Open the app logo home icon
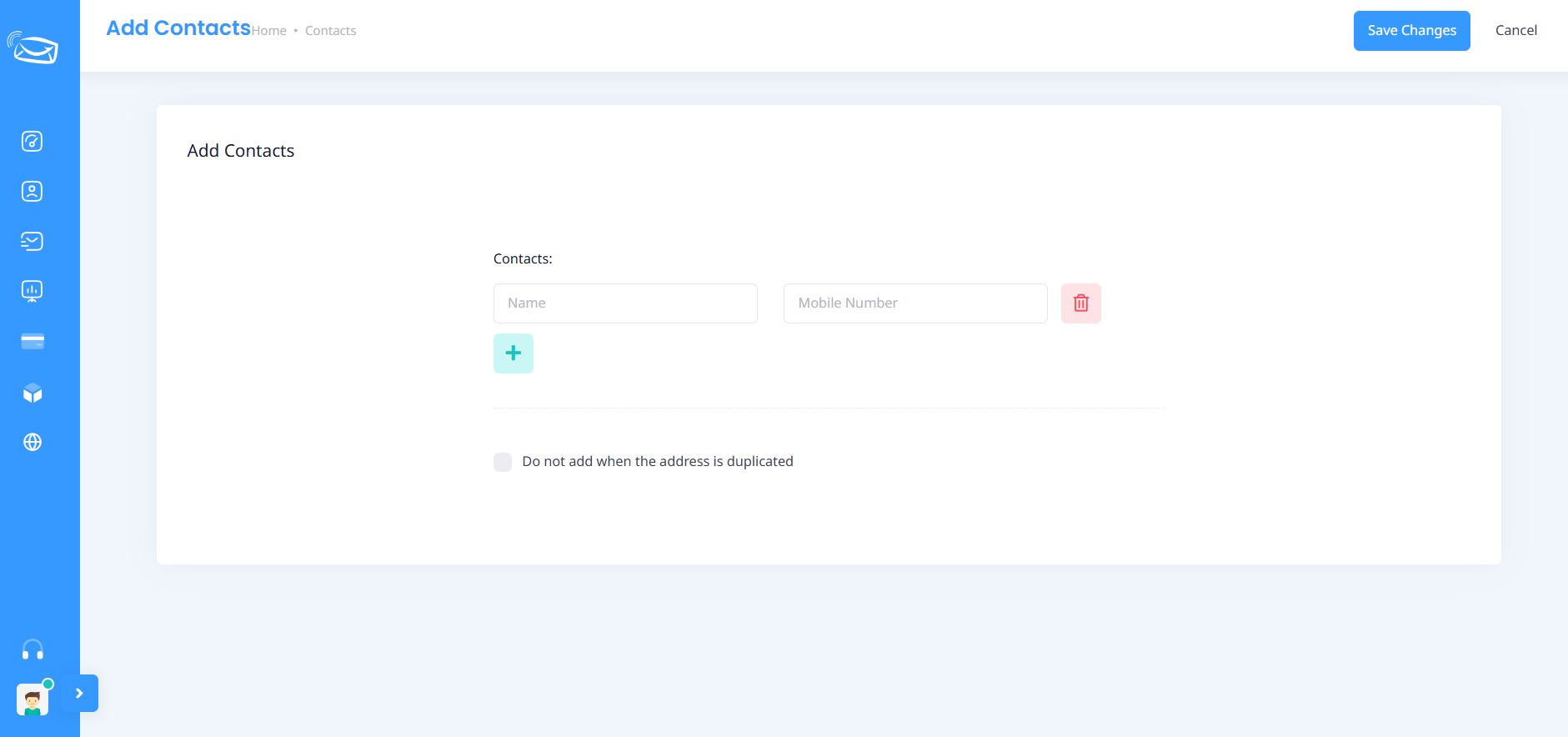1568x737 pixels. [x=33, y=48]
